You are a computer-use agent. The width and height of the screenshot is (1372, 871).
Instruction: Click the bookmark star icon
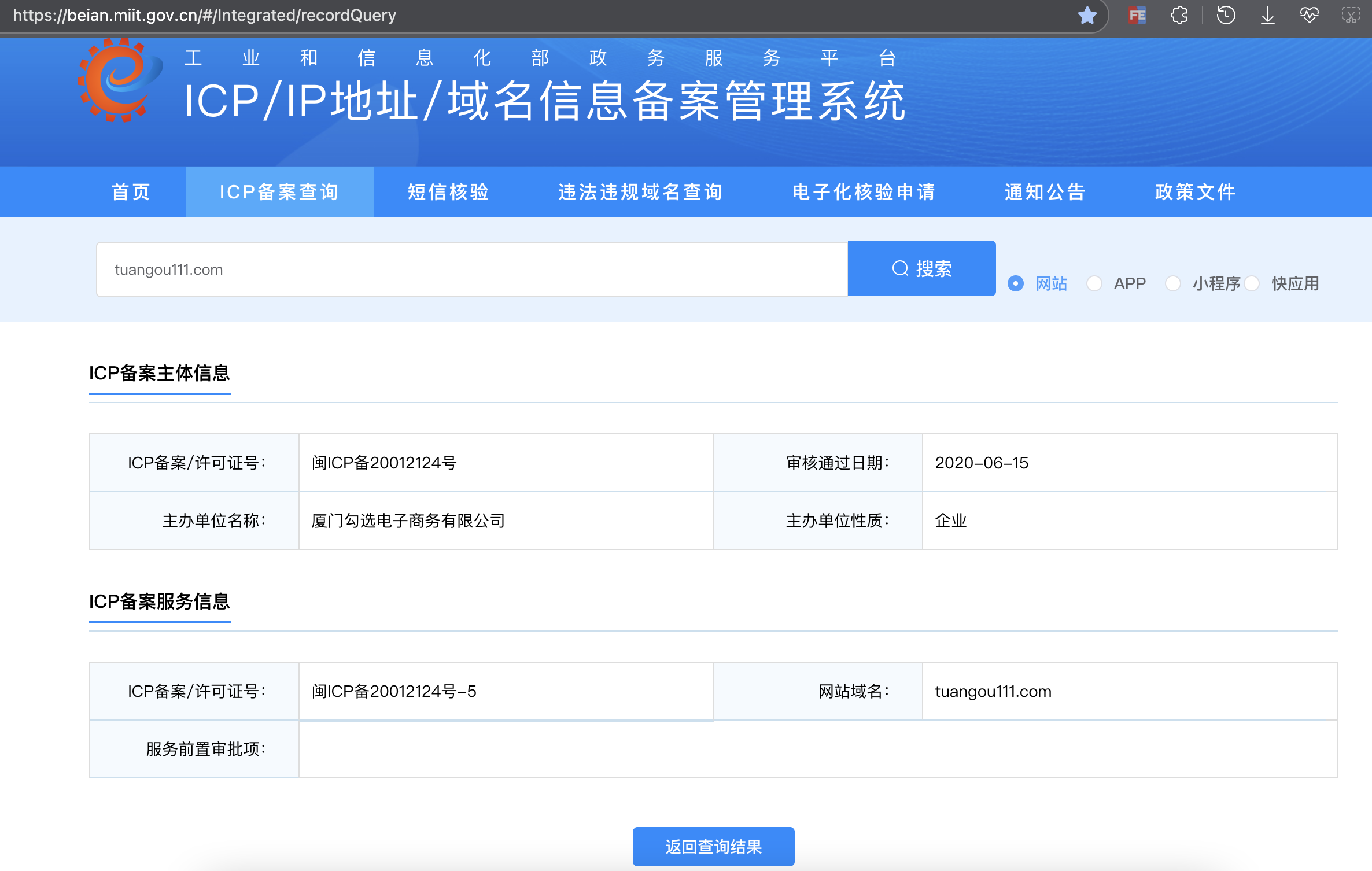click(x=1087, y=16)
